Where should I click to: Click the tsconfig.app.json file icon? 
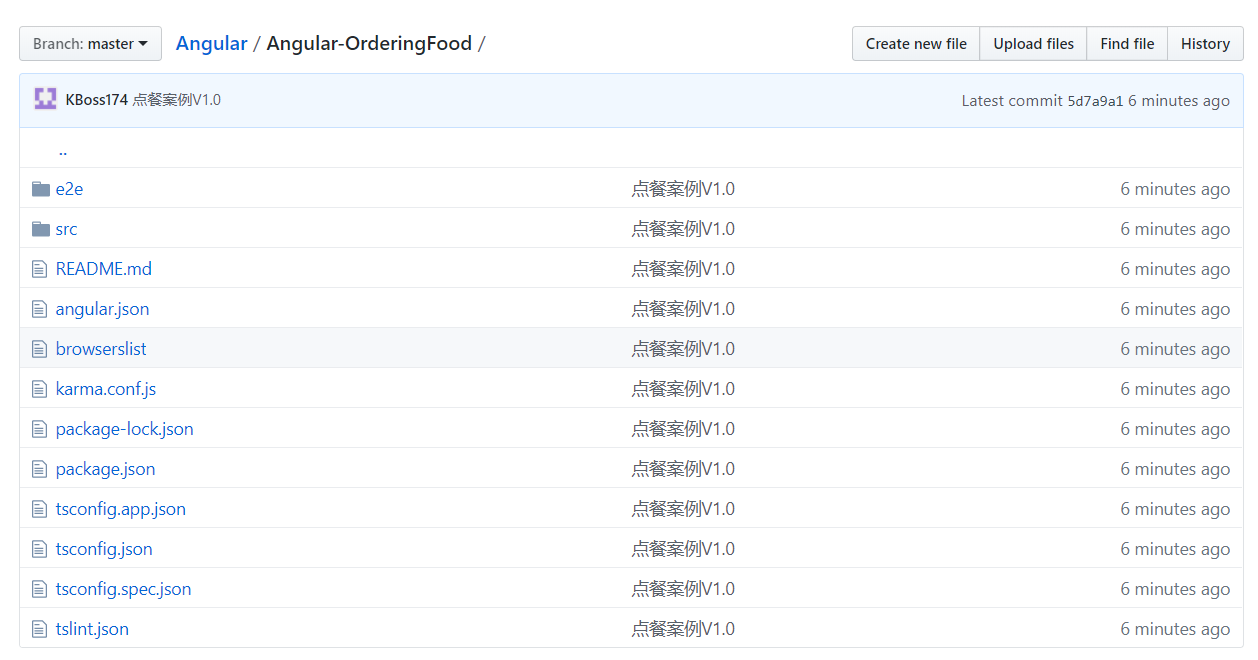40,509
